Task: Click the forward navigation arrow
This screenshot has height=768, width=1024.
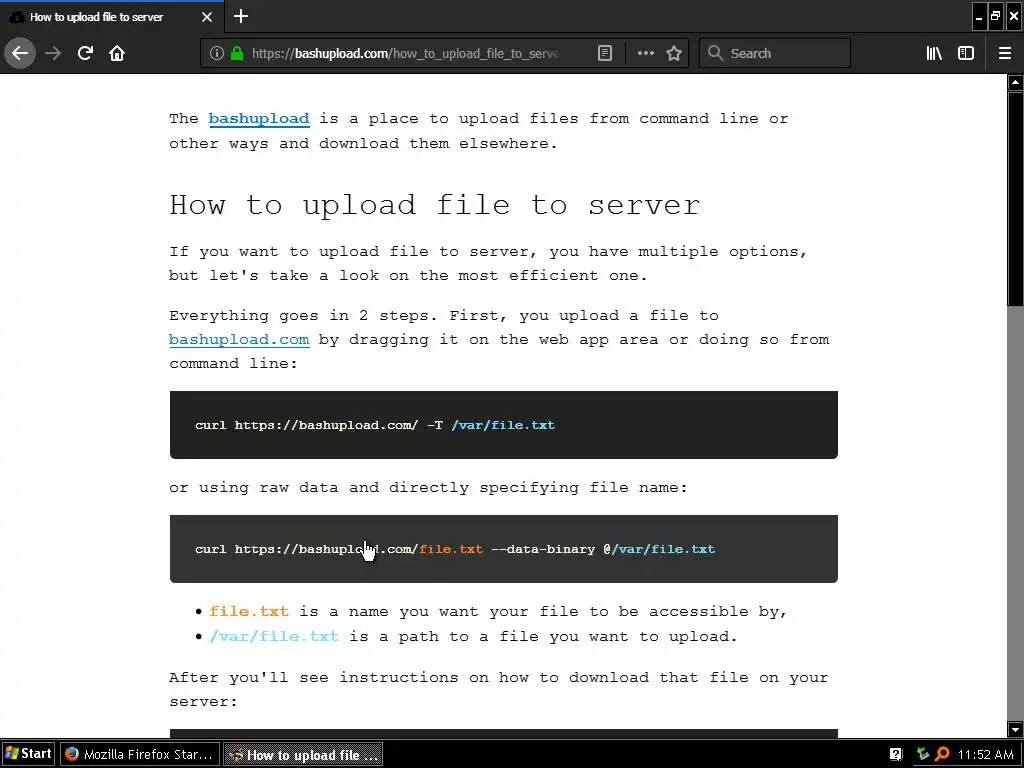Action: pyautogui.click(x=53, y=53)
